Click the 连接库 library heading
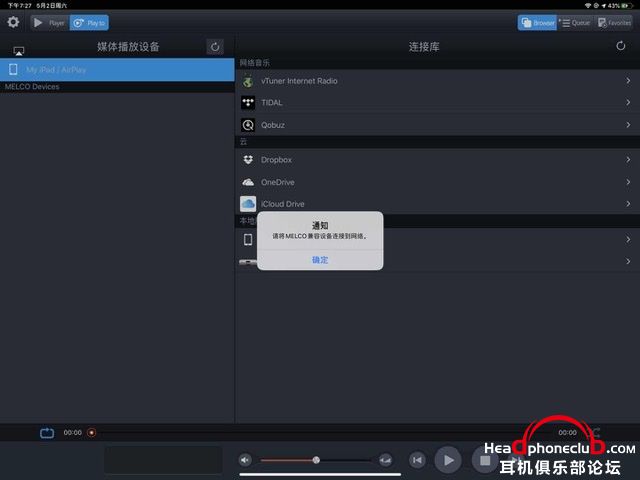Viewport: 640px width, 480px height. (424, 47)
